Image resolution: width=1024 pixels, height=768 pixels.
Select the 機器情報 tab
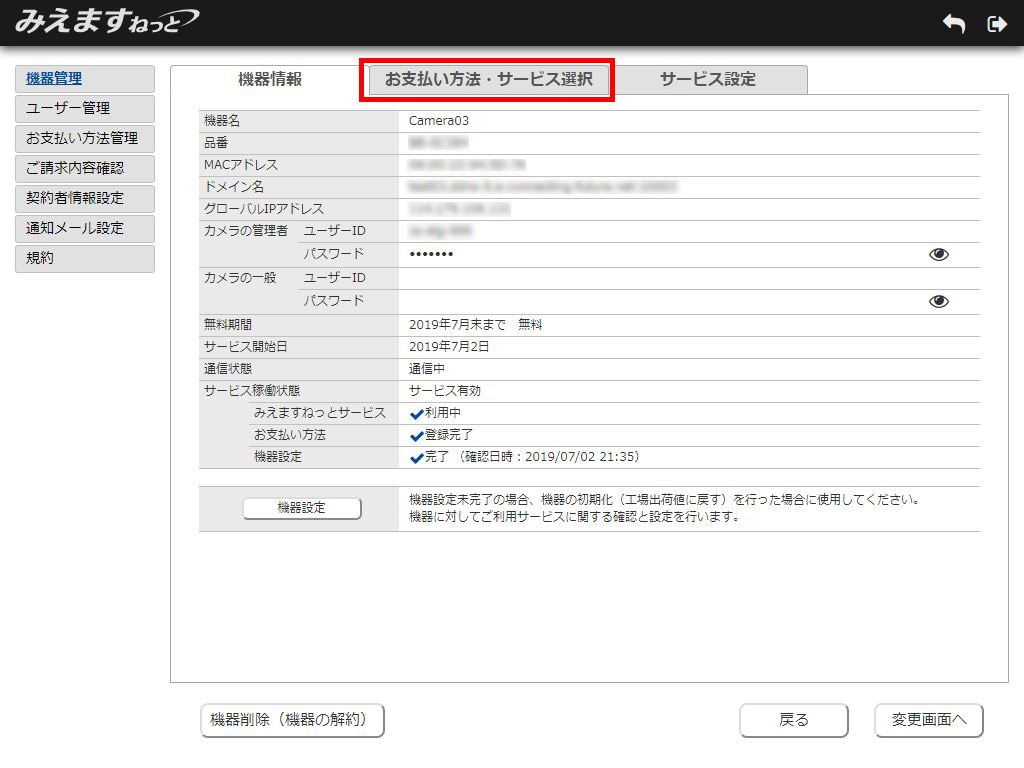pos(269,80)
